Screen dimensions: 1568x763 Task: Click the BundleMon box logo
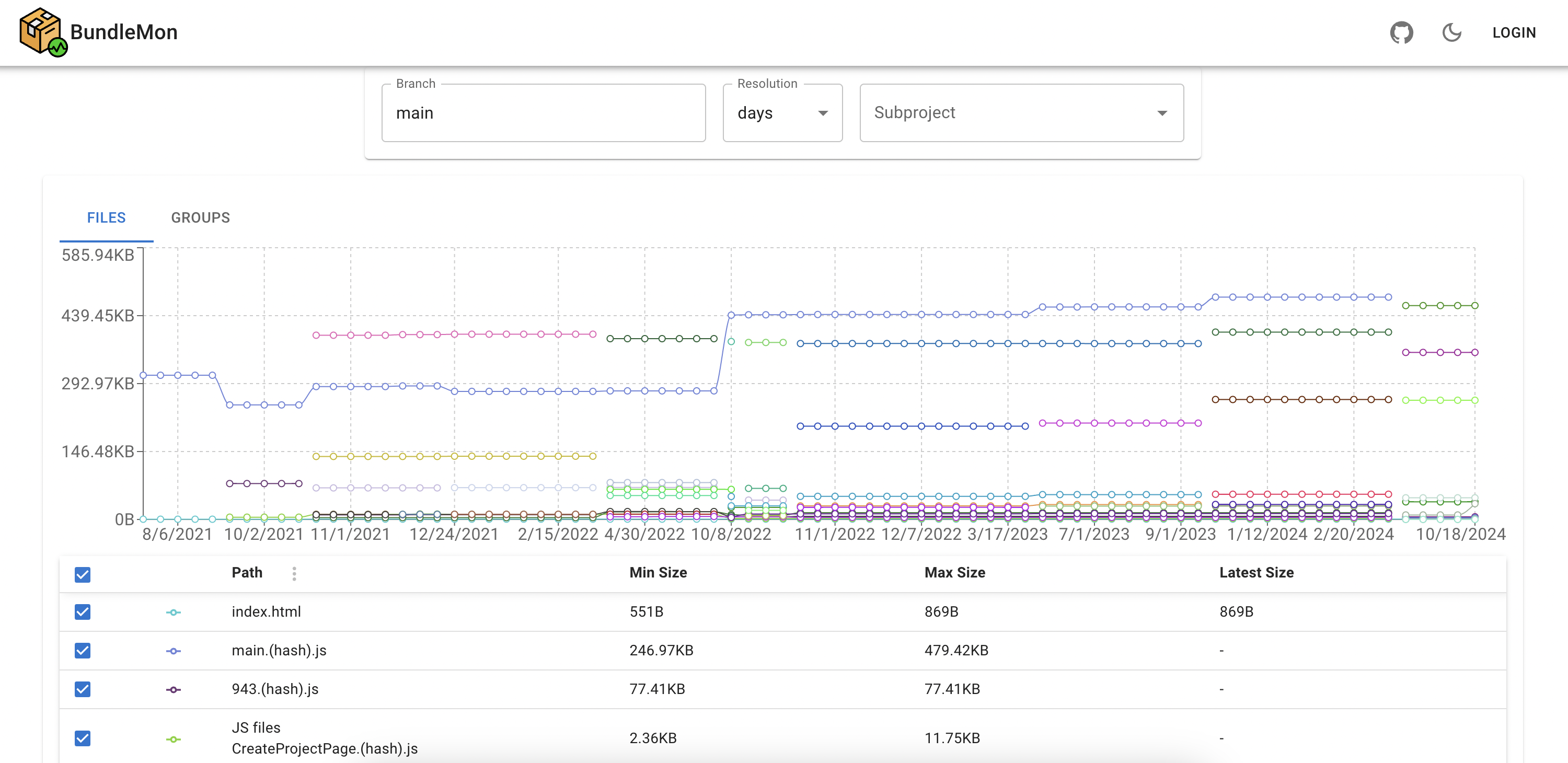pos(41,32)
